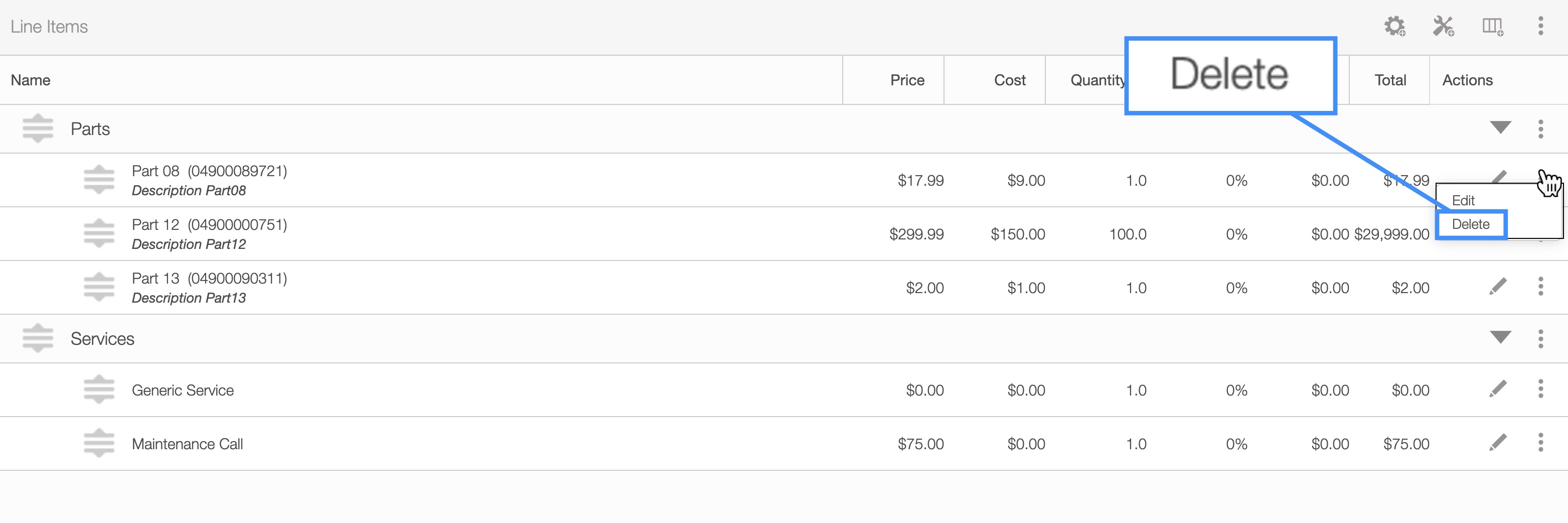
Task: Click the Price column header
Action: click(907, 80)
